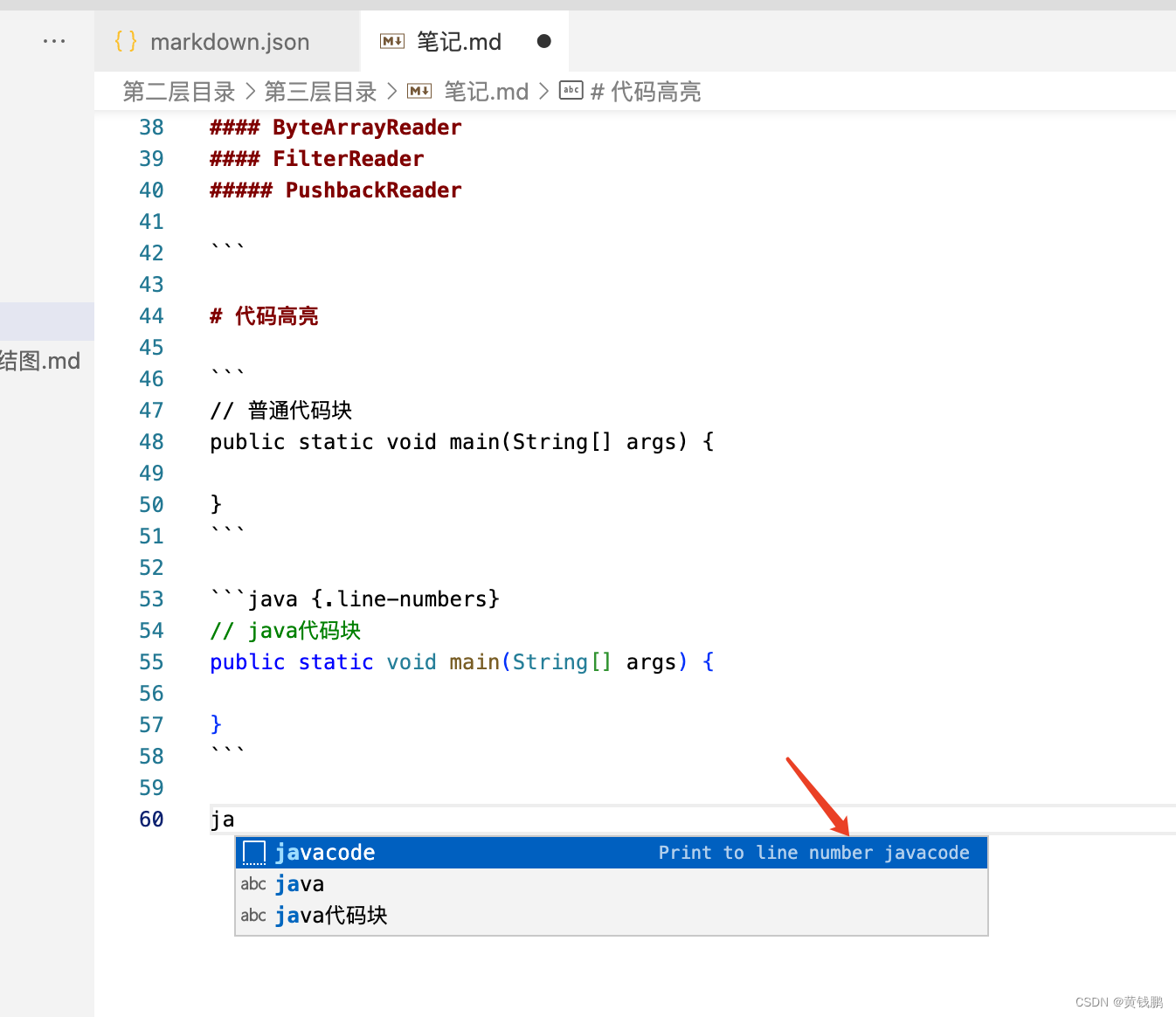Select the java代码块 suggestion
The image size is (1176, 1017).
click(x=612, y=916)
